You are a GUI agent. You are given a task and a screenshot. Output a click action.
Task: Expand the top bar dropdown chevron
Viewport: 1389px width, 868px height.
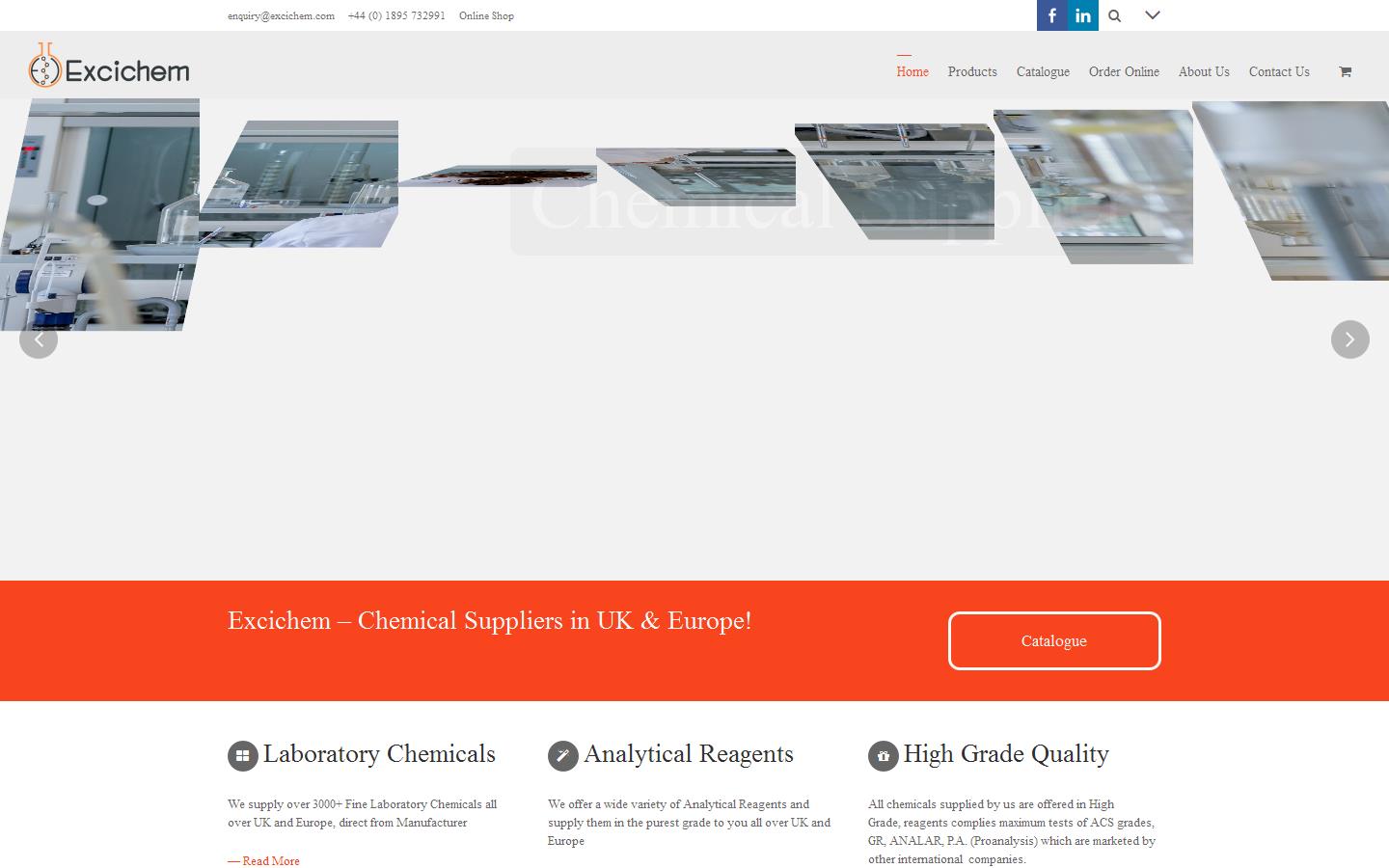[1152, 15]
